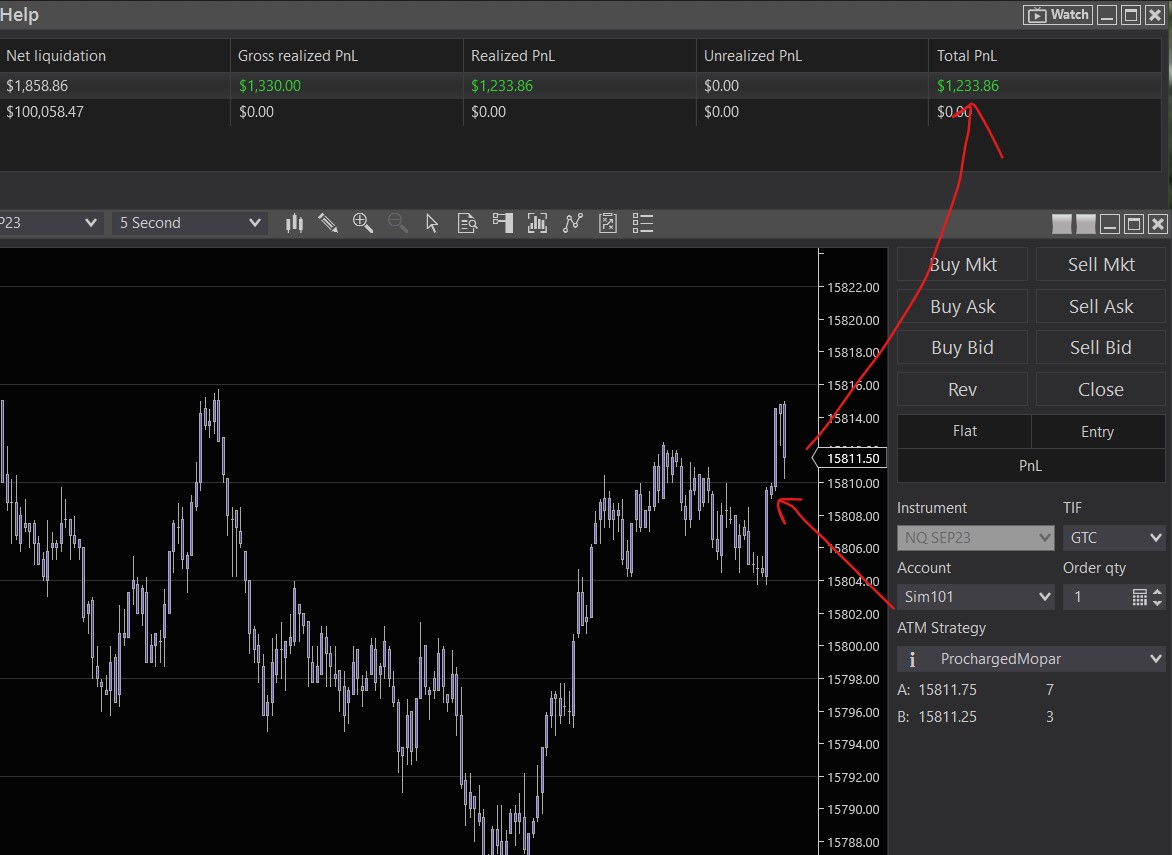Viewport: 1172px width, 855px height.
Task: Open the Sim101 account dropdown
Action: pyautogui.click(x=975, y=597)
